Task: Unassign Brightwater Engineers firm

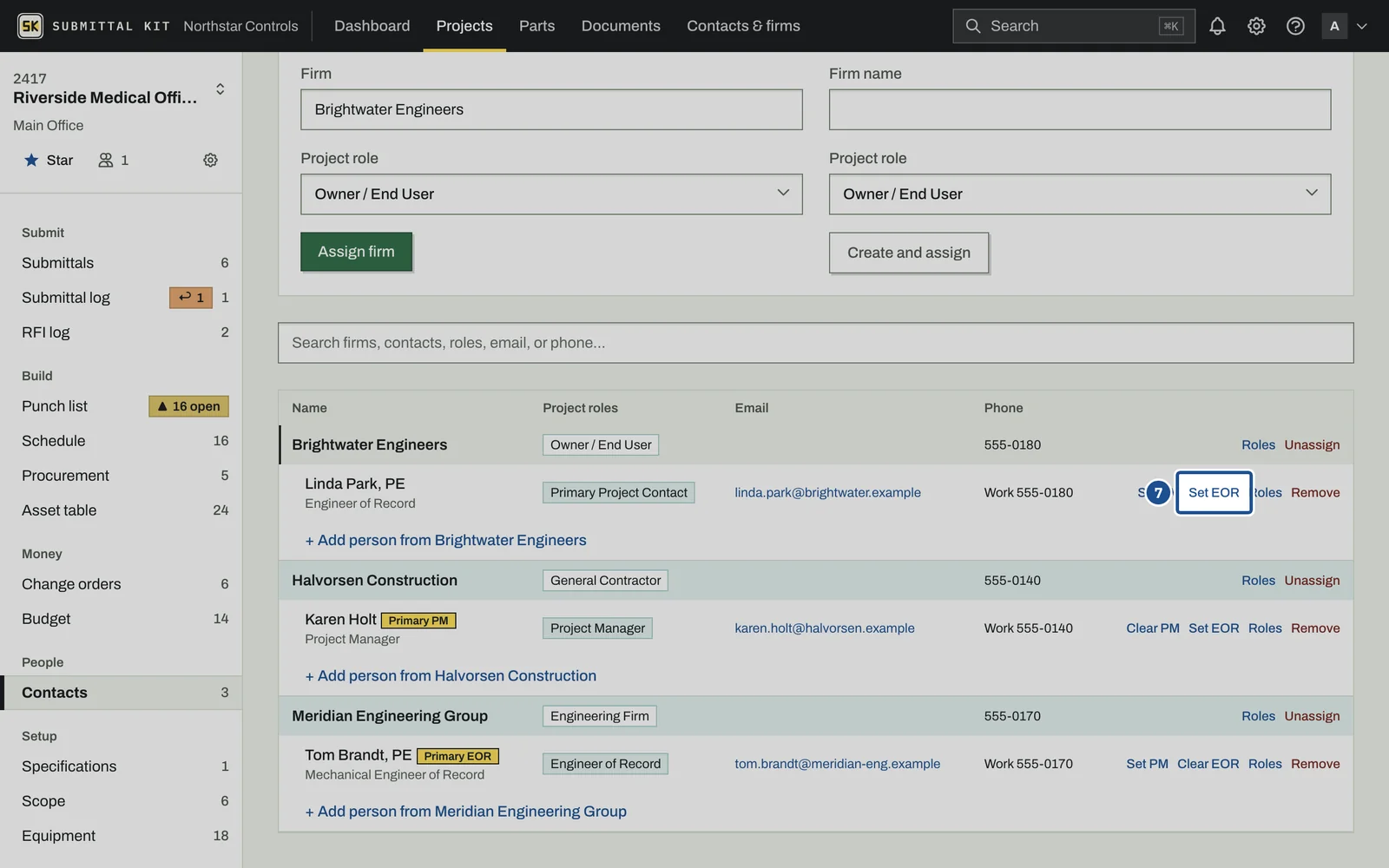Action: pos(1312,444)
